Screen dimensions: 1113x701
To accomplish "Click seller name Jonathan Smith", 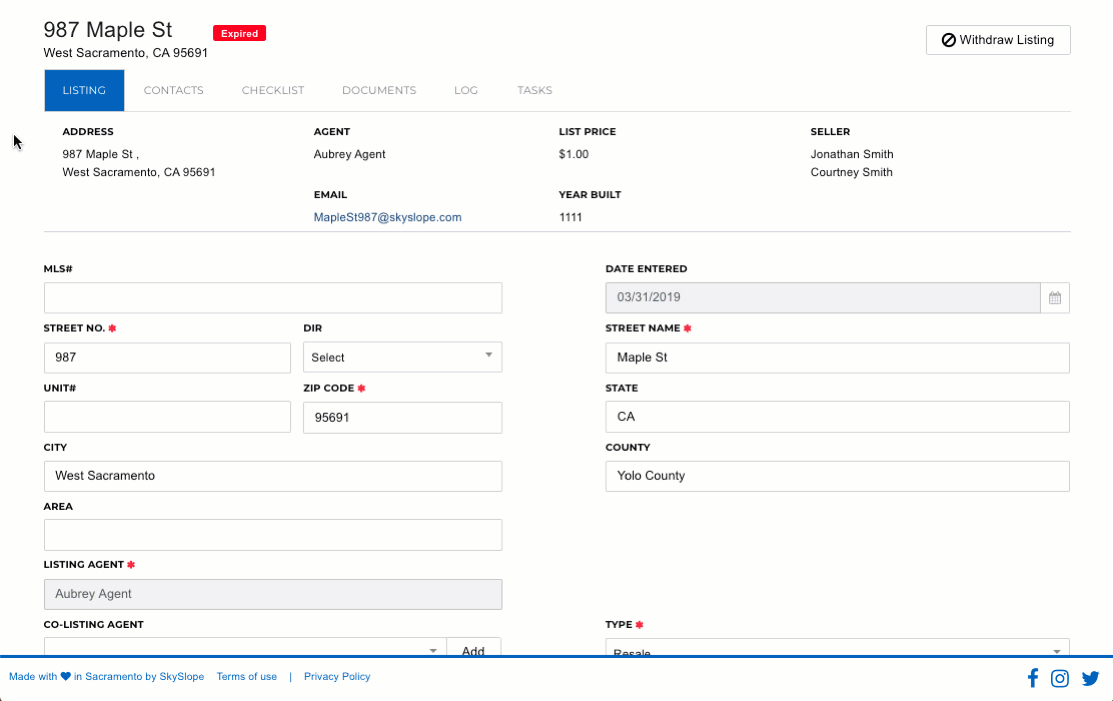I will [x=852, y=154].
